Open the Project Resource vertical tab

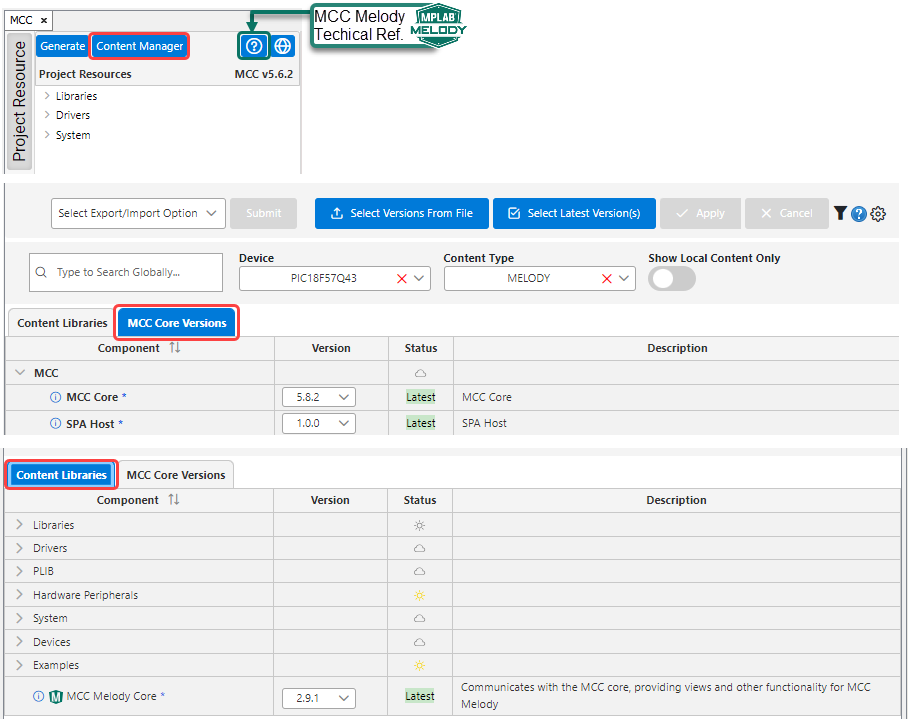coord(20,101)
